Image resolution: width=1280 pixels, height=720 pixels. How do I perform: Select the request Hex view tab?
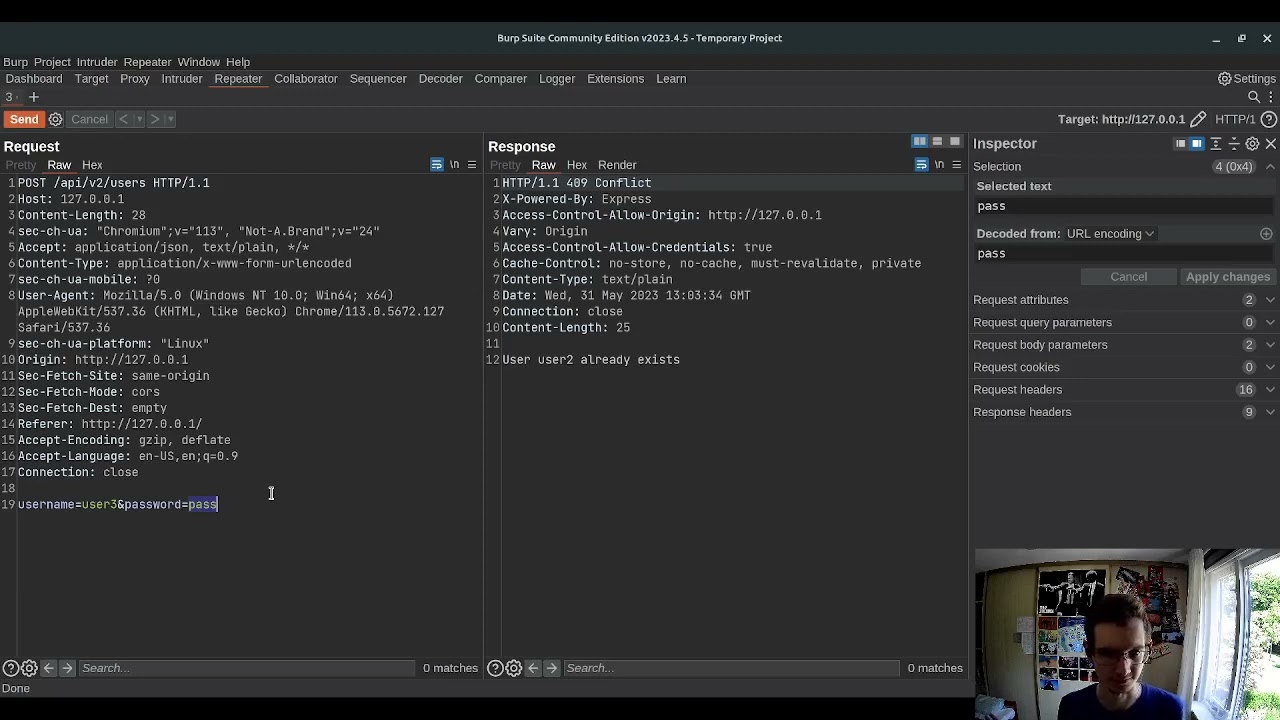(x=92, y=165)
